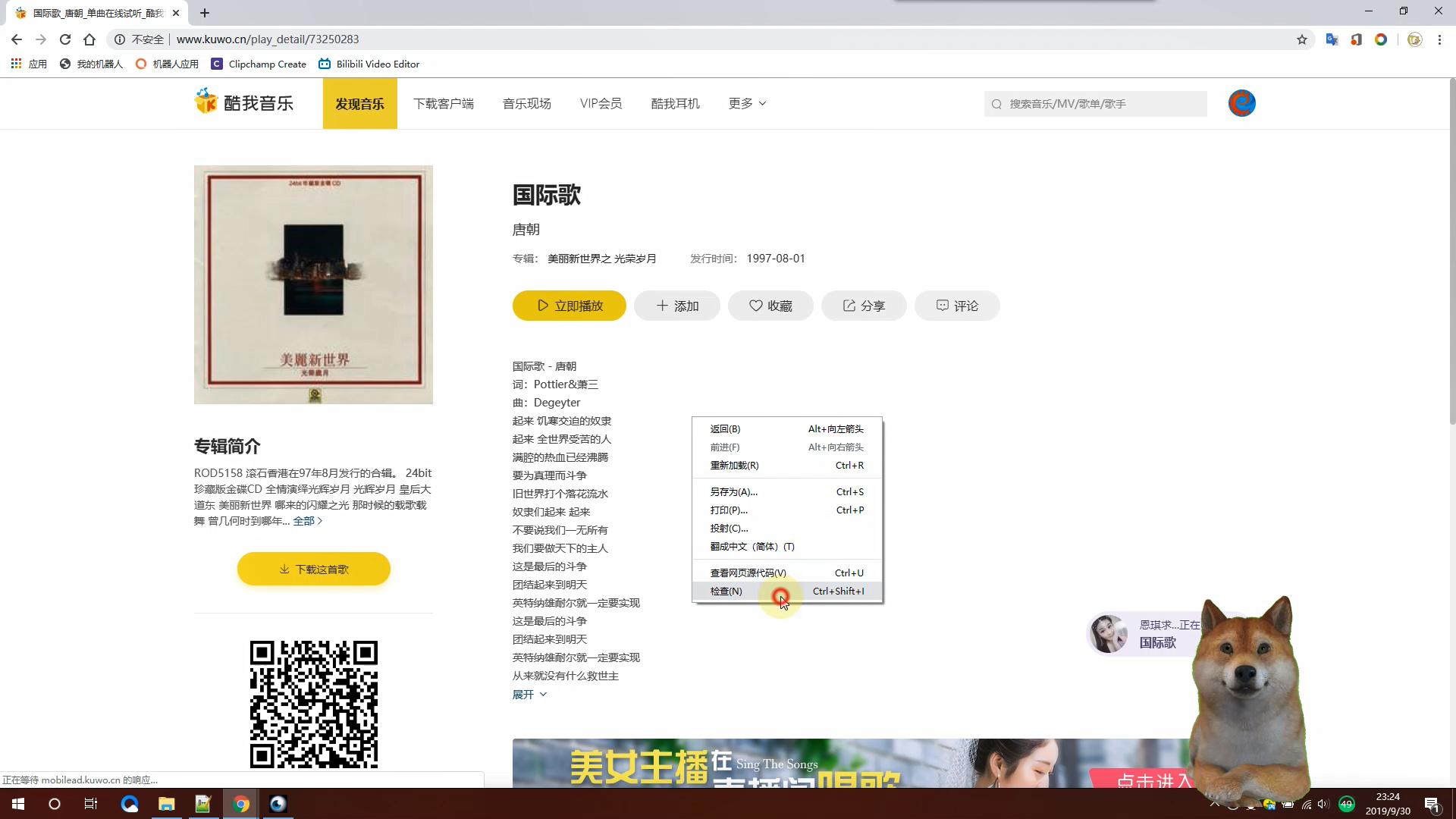Screen dimensions: 1456x819
Task: Choose 查看网页源代码(V) from context menu
Action: (x=748, y=573)
